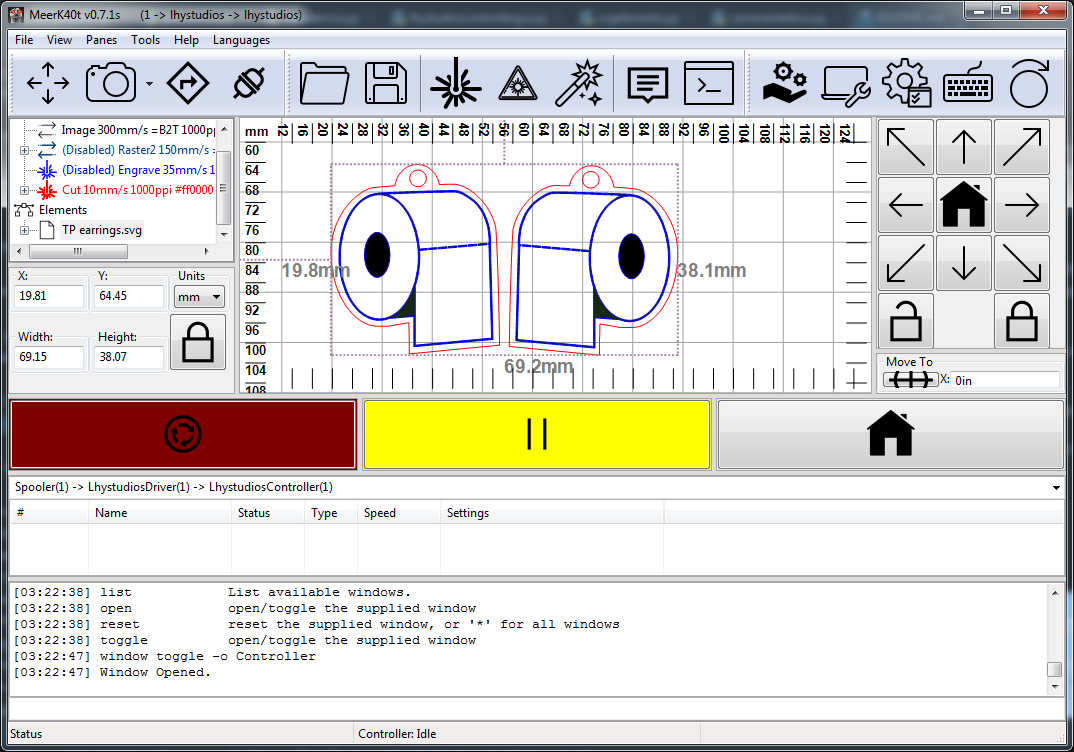Viewport: 1074px width, 752px height.
Task: Click the closed padlock lock rail button
Action: coord(1021,321)
